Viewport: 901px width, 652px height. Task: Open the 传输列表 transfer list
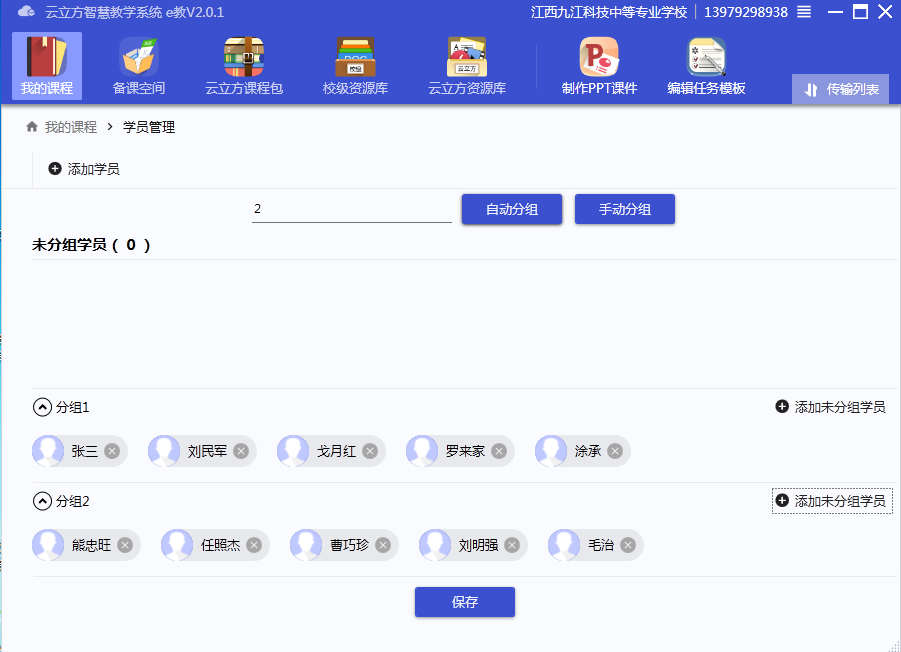tap(841, 89)
